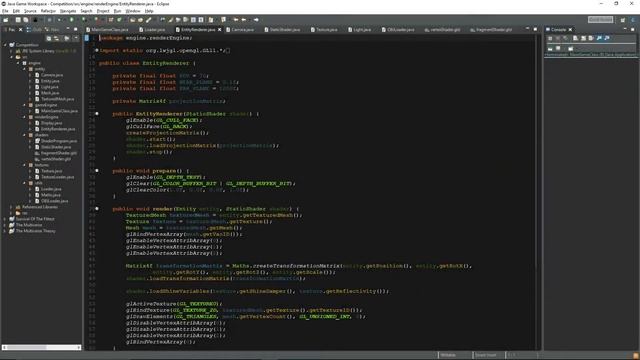Viewport: 640px width, 360px height.
Task: Expand the JRE System Library node
Action: 11,51
